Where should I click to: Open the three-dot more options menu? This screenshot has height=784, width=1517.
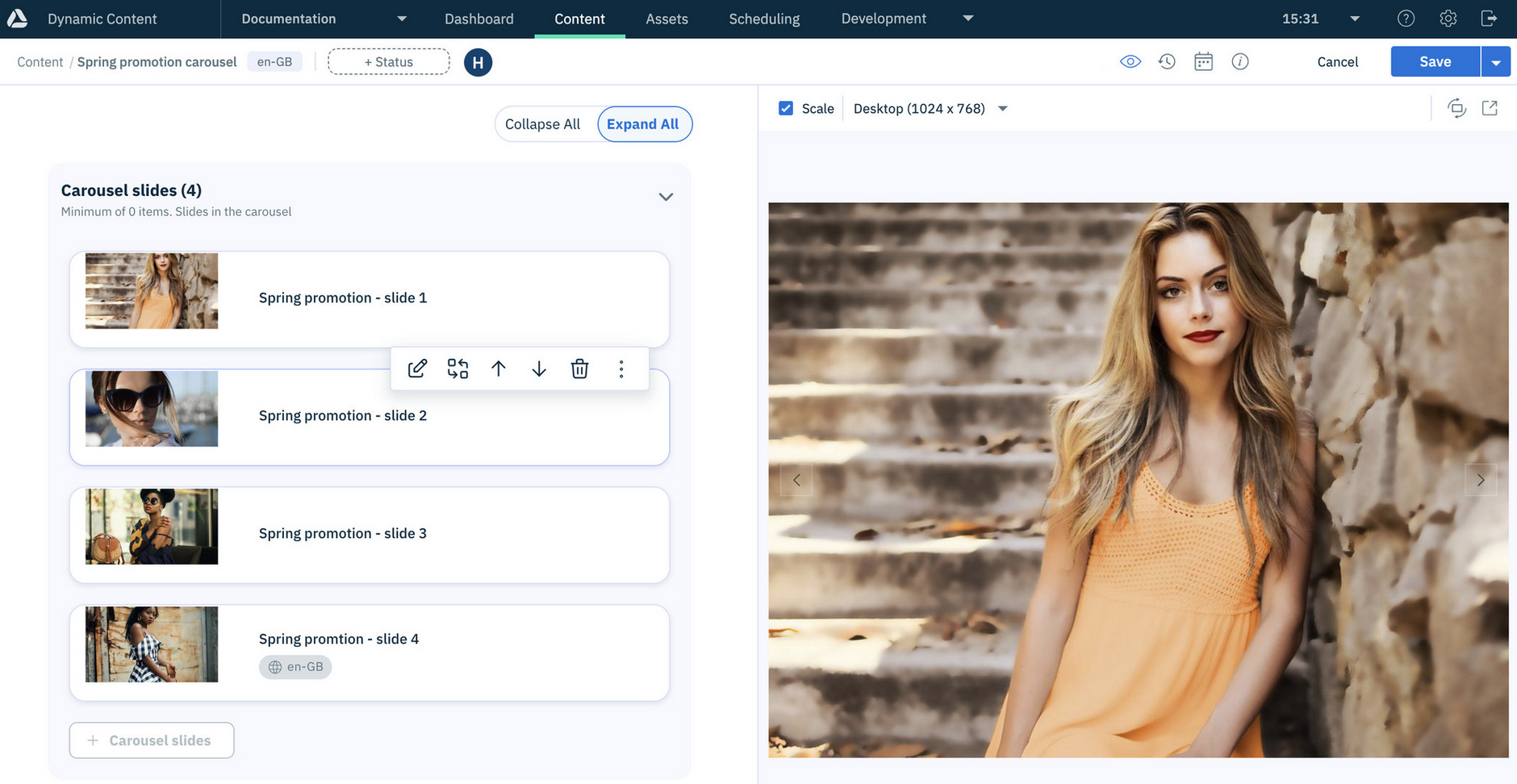pyautogui.click(x=621, y=369)
